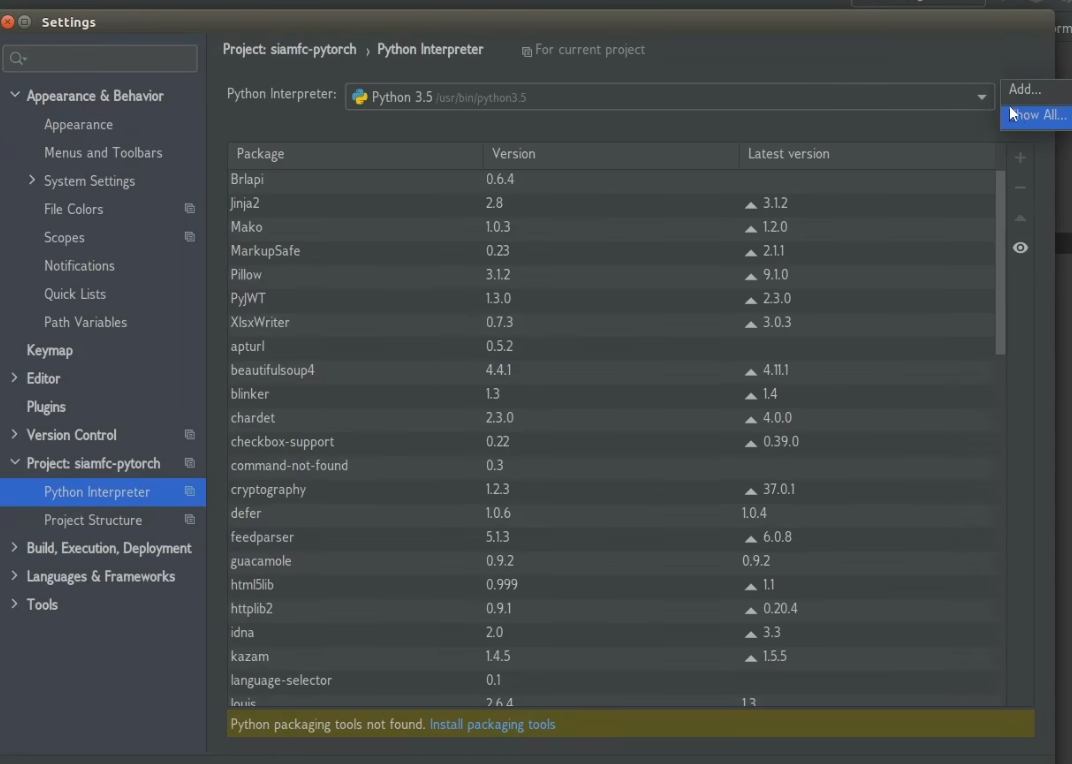
Task: Open the Keymap settings page
Action: 49,350
